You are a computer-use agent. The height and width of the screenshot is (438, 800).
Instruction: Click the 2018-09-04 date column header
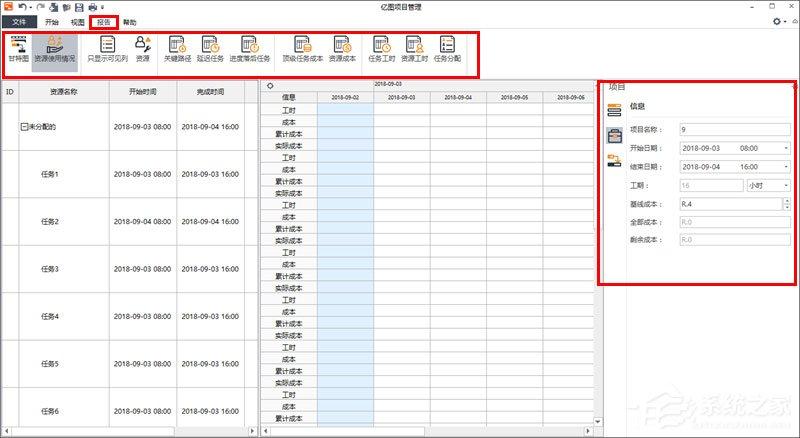[458, 97]
